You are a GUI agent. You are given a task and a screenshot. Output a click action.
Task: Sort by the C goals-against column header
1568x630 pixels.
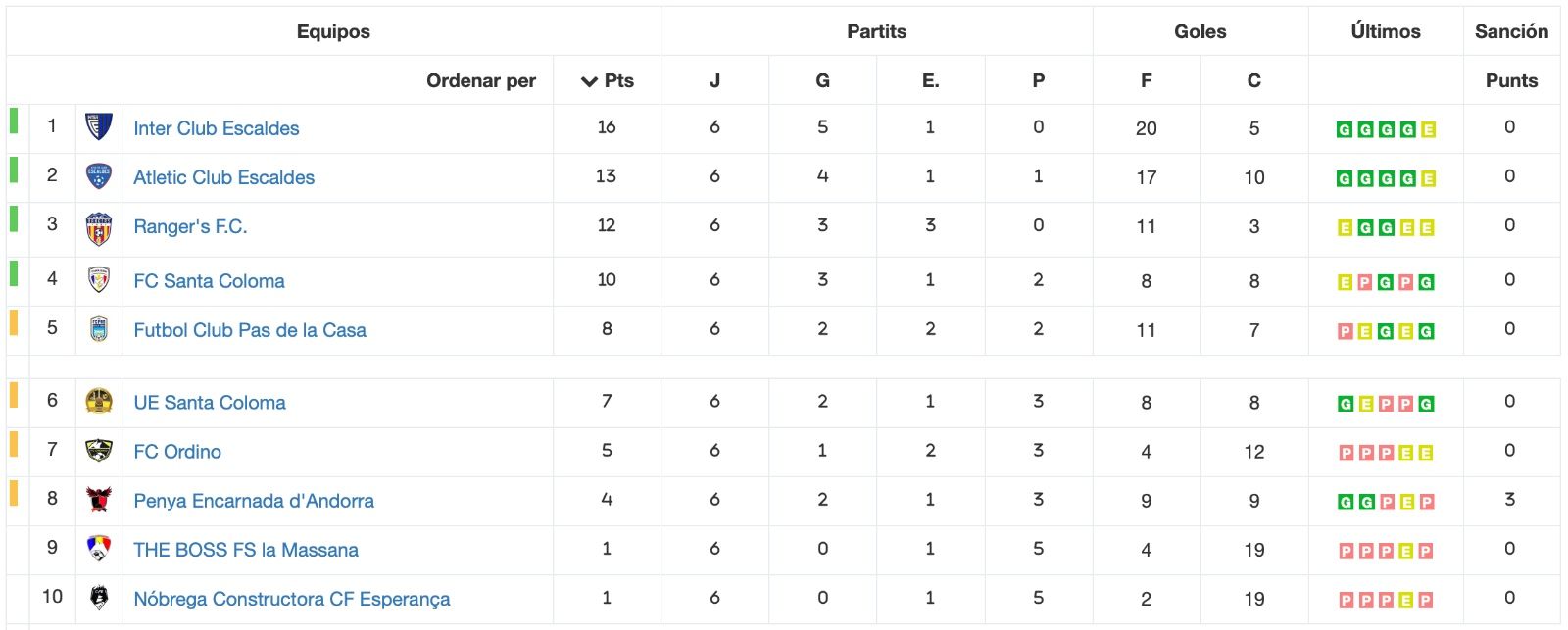click(1253, 80)
